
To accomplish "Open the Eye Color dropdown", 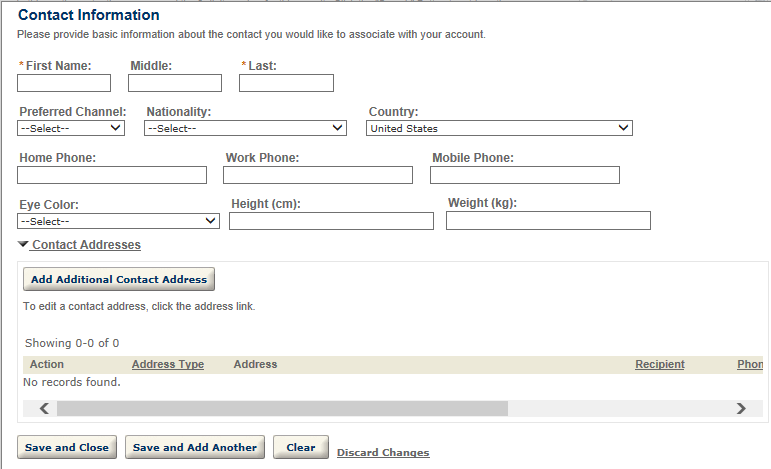I will coord(119,221).
